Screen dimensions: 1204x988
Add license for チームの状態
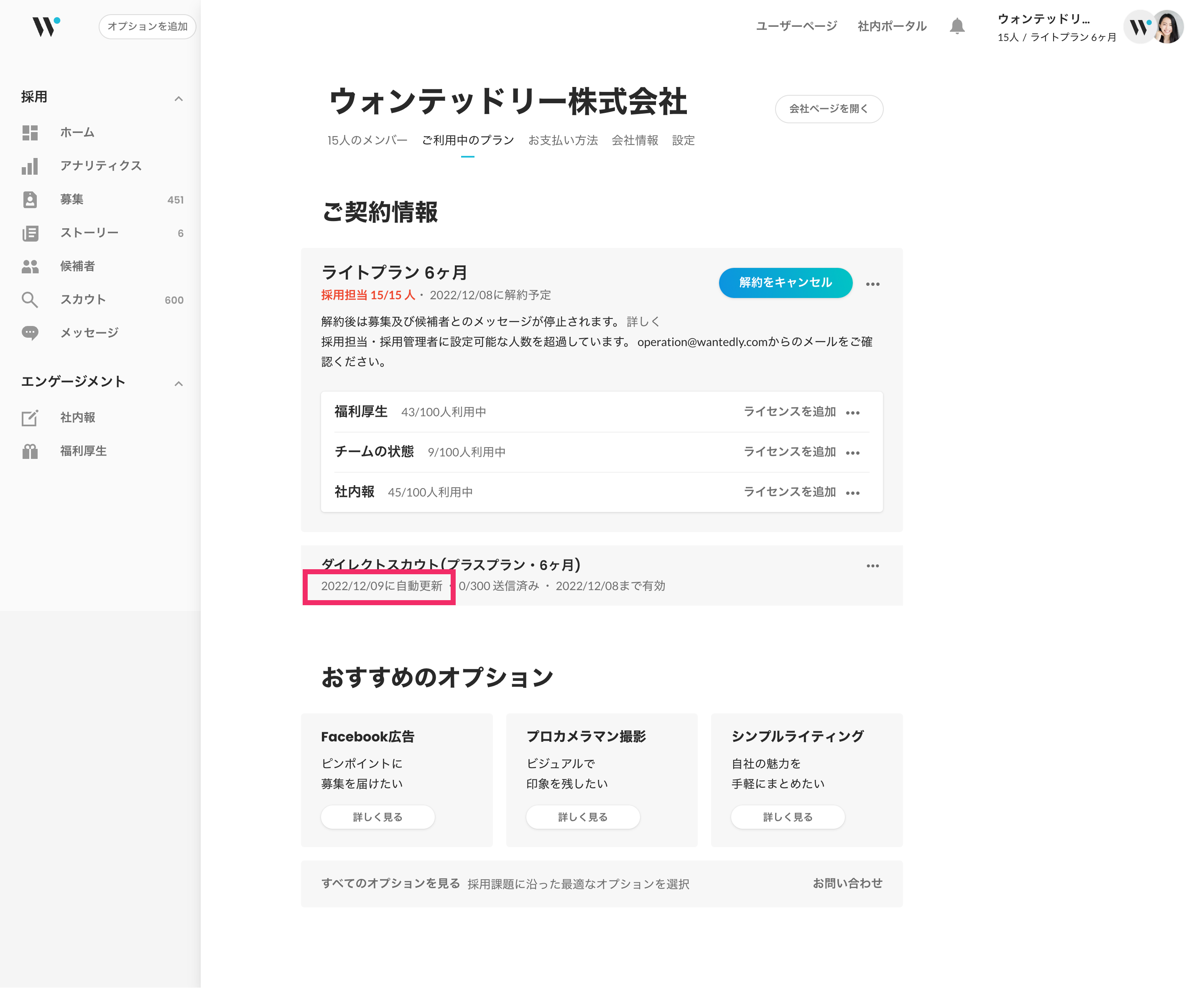[x=789, y=452]
